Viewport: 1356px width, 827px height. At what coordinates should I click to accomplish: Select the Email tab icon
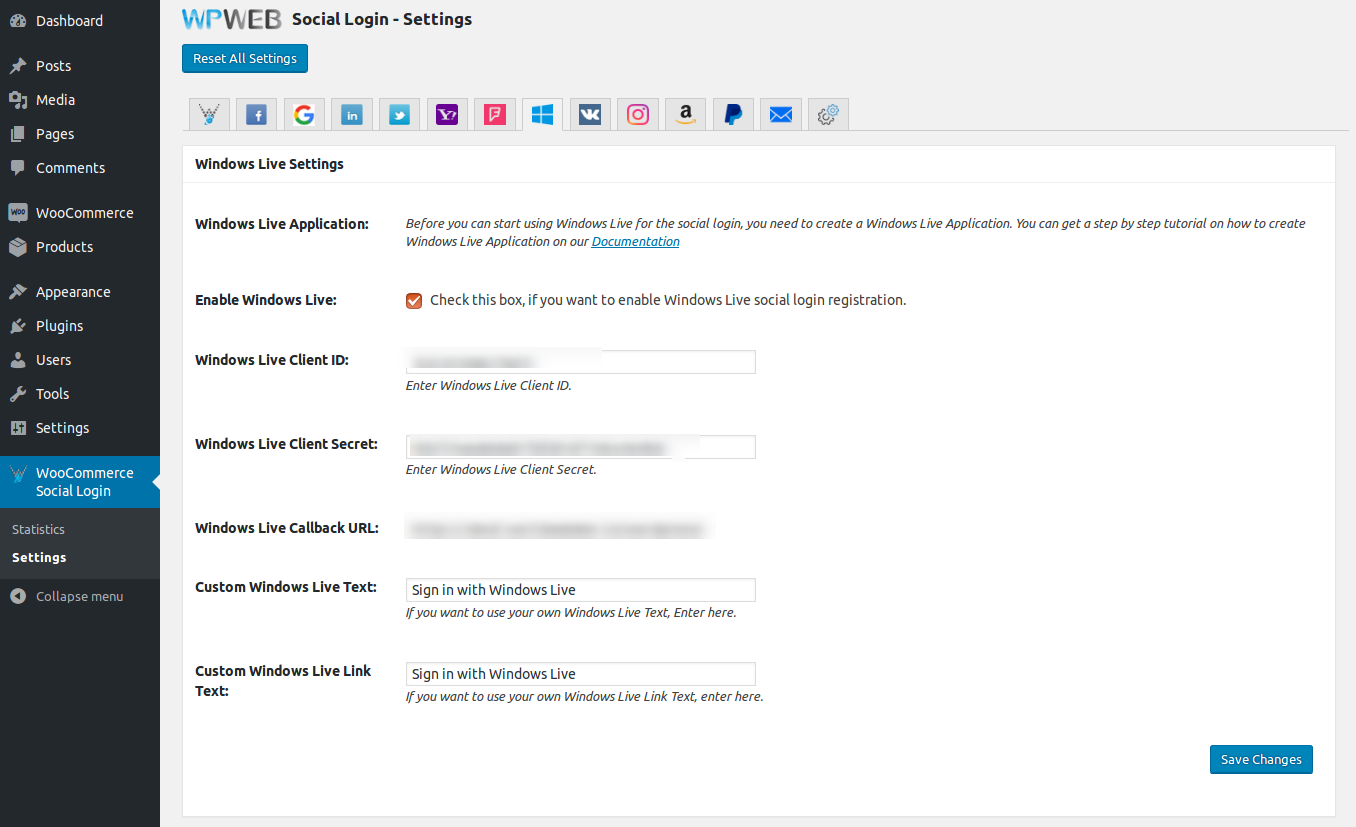coord(781,115)
